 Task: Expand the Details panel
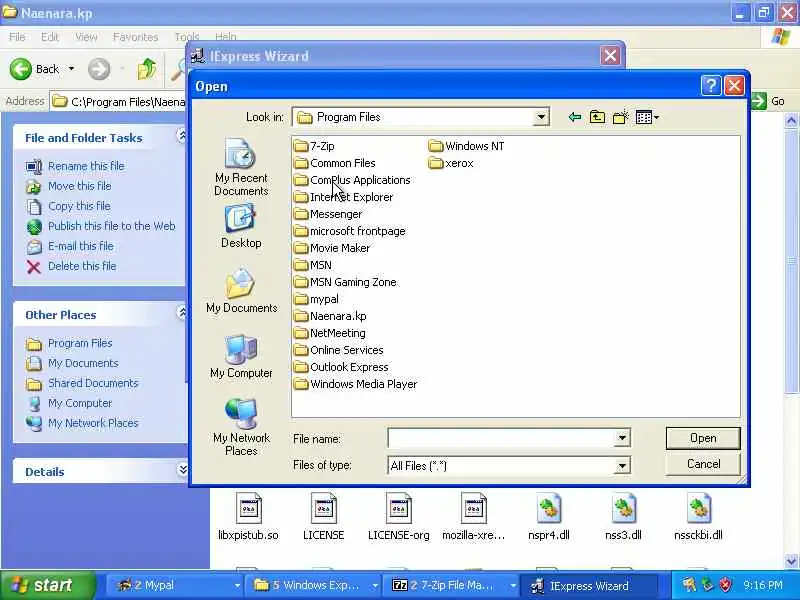[182, 469]
